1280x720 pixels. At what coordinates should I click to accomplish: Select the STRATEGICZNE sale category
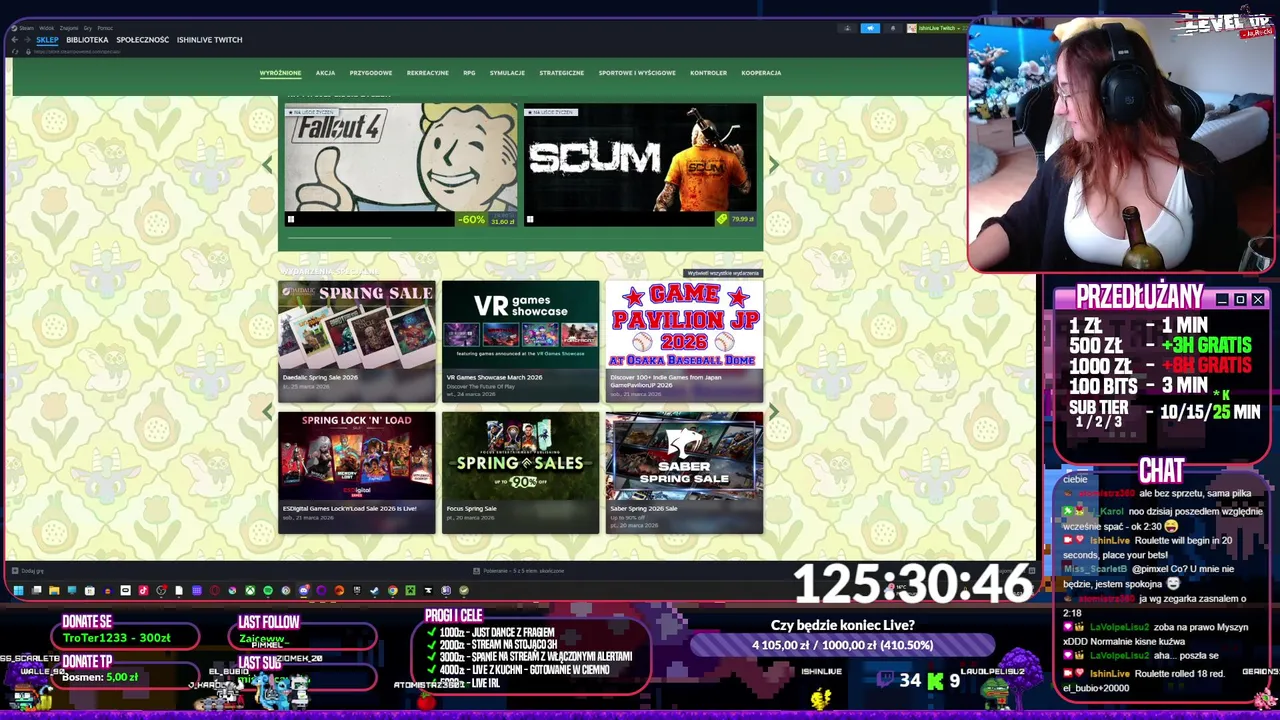coord(561,73)
